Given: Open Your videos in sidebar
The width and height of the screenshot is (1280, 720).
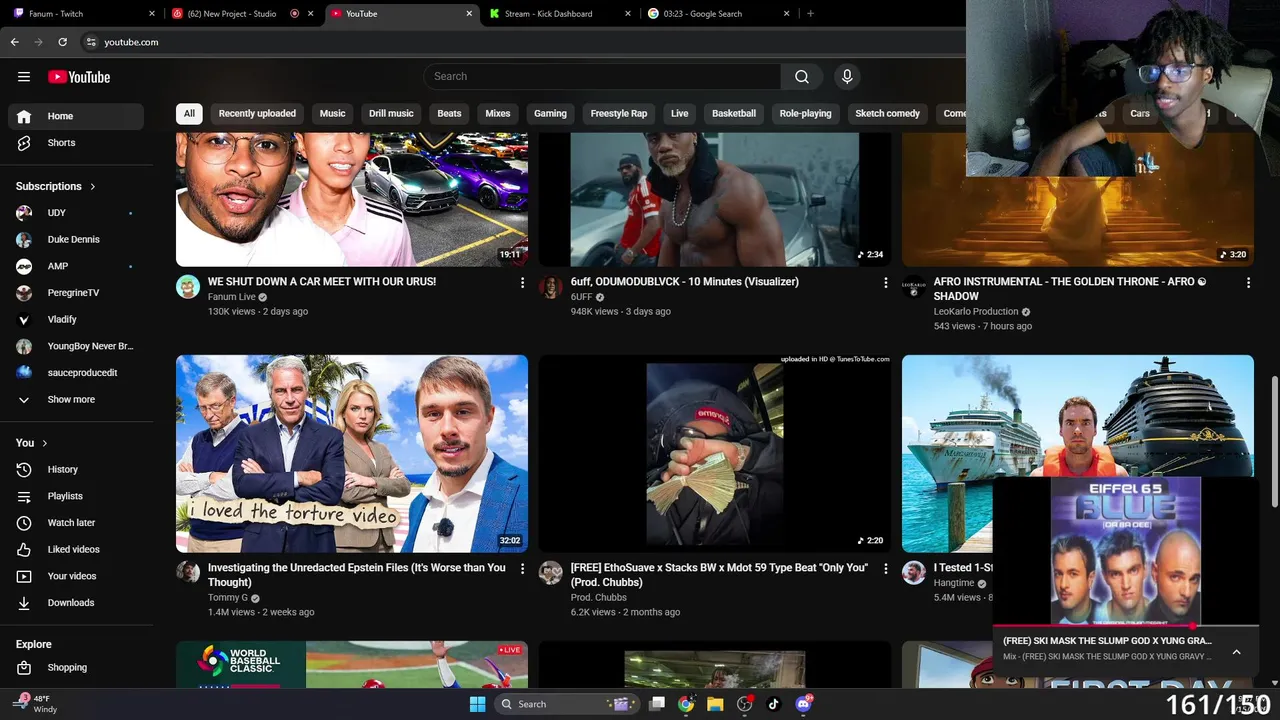Looking at the screenshot, I should click(x=76, y=576).
